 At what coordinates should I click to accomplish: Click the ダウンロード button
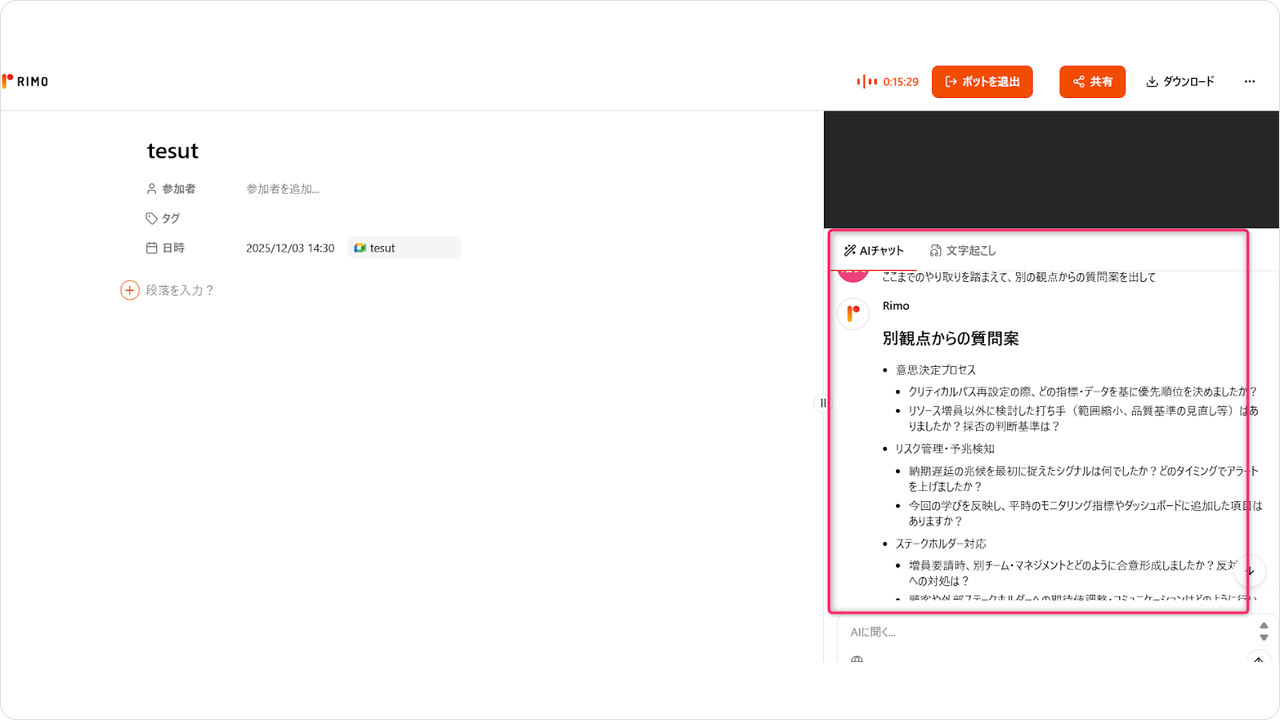pyautogui.click(x=1180, y=82)
